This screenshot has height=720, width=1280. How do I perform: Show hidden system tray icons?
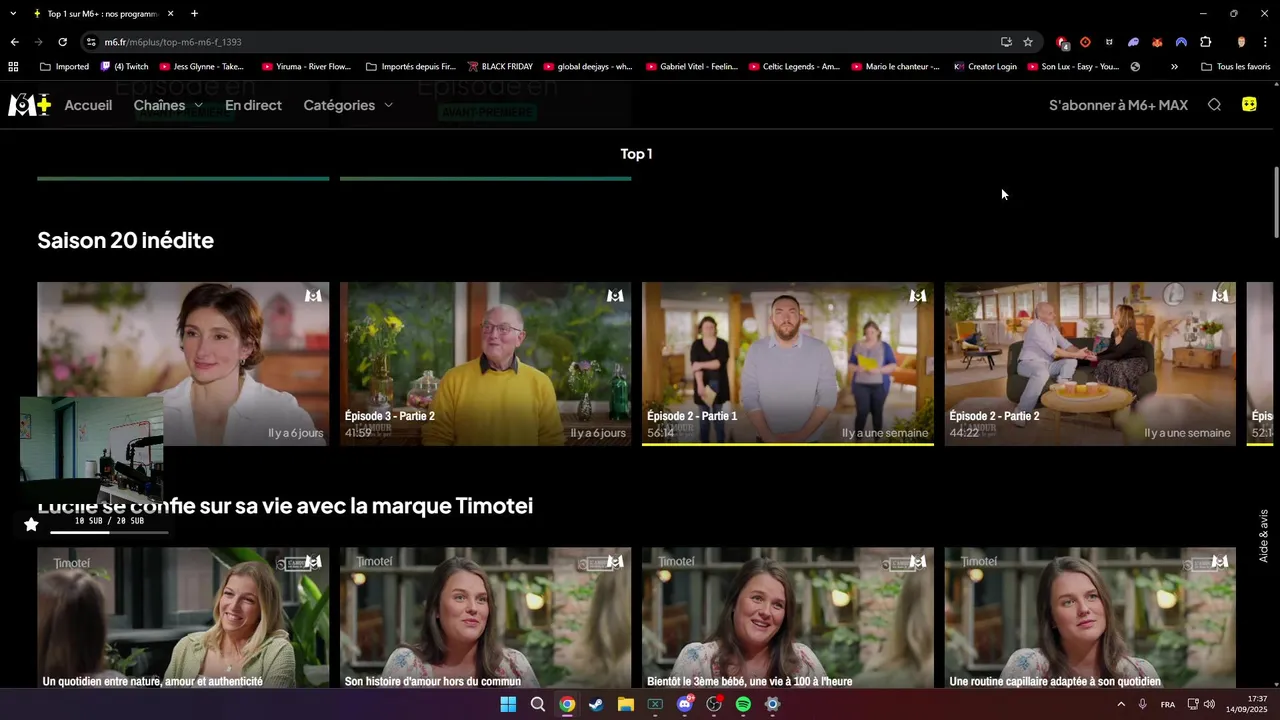tap(1120, 704)
